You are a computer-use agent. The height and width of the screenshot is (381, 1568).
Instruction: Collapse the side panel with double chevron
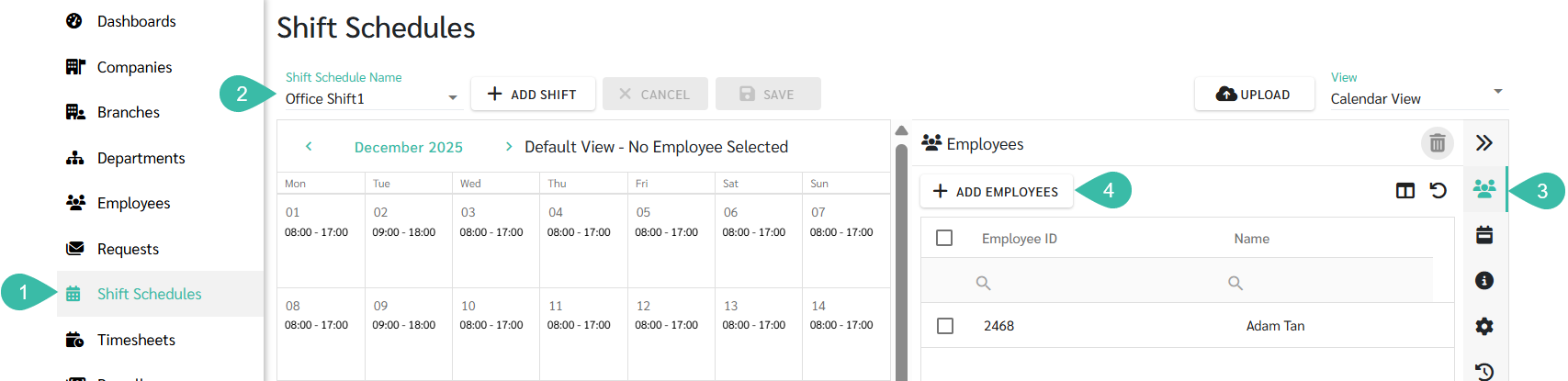click(1484, 143)
